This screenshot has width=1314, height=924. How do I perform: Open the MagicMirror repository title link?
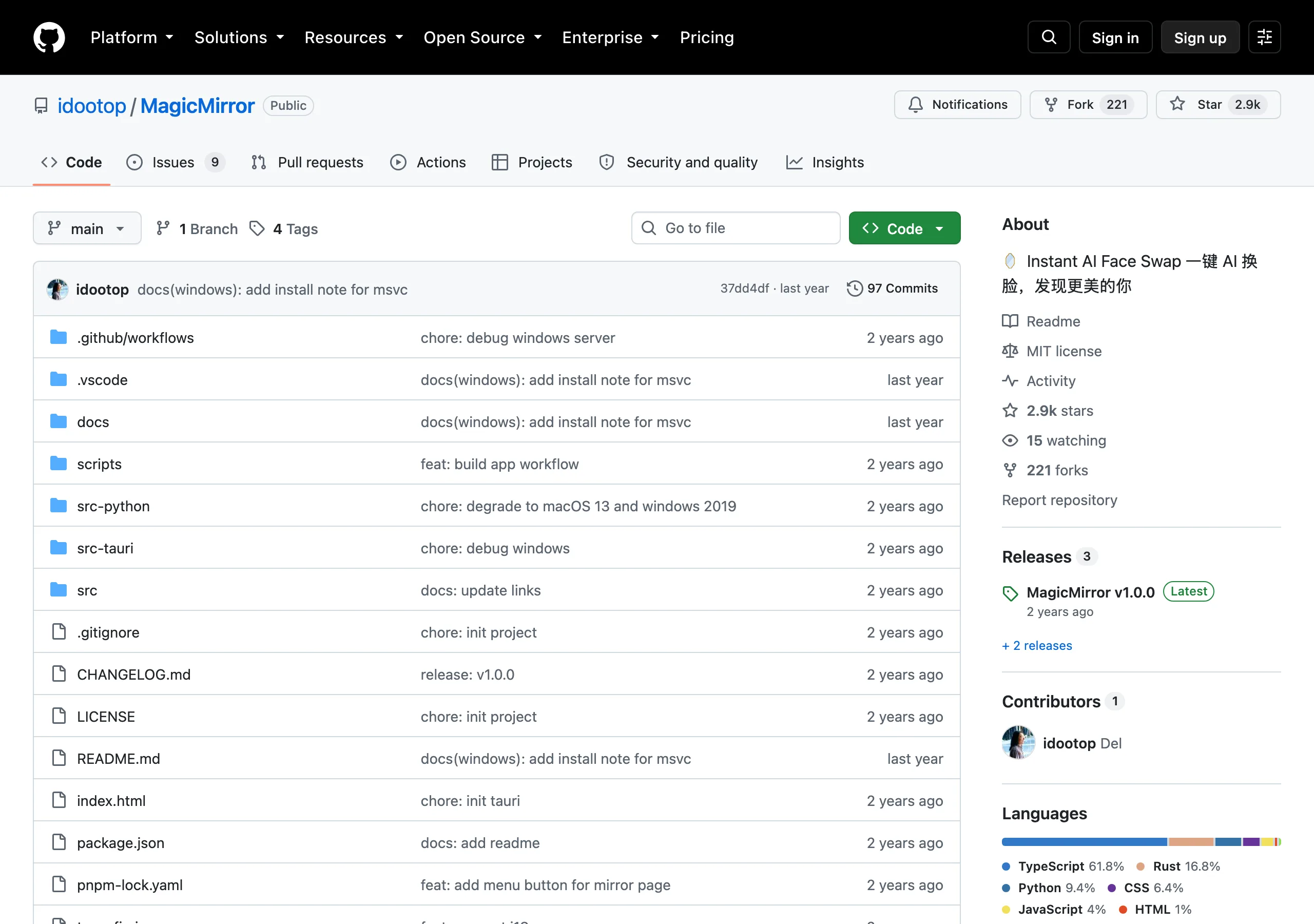(198, 106)
